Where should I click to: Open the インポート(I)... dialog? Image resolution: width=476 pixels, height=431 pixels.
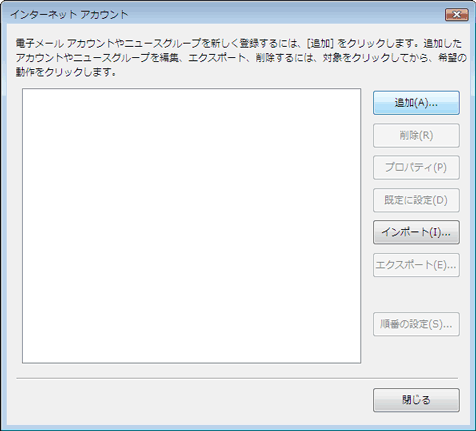pos(416,232)
